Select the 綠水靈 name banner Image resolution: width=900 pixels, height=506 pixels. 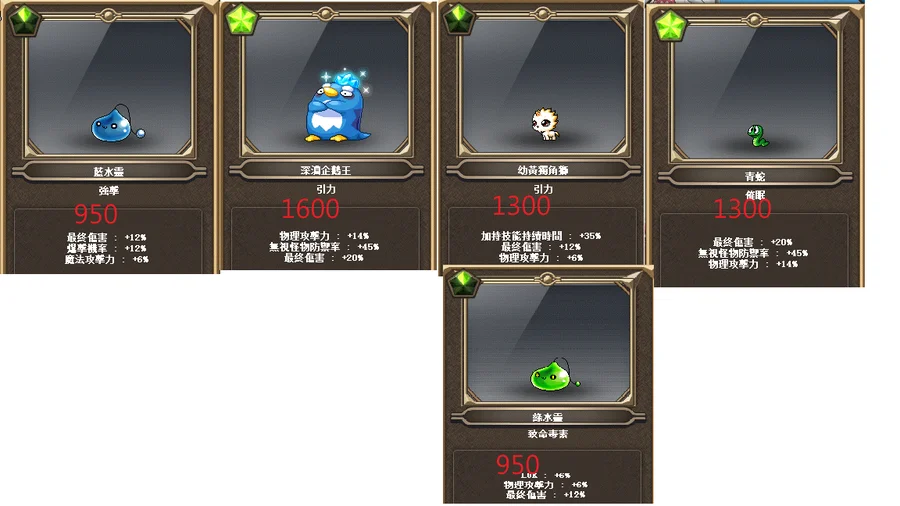coord(548,417)
